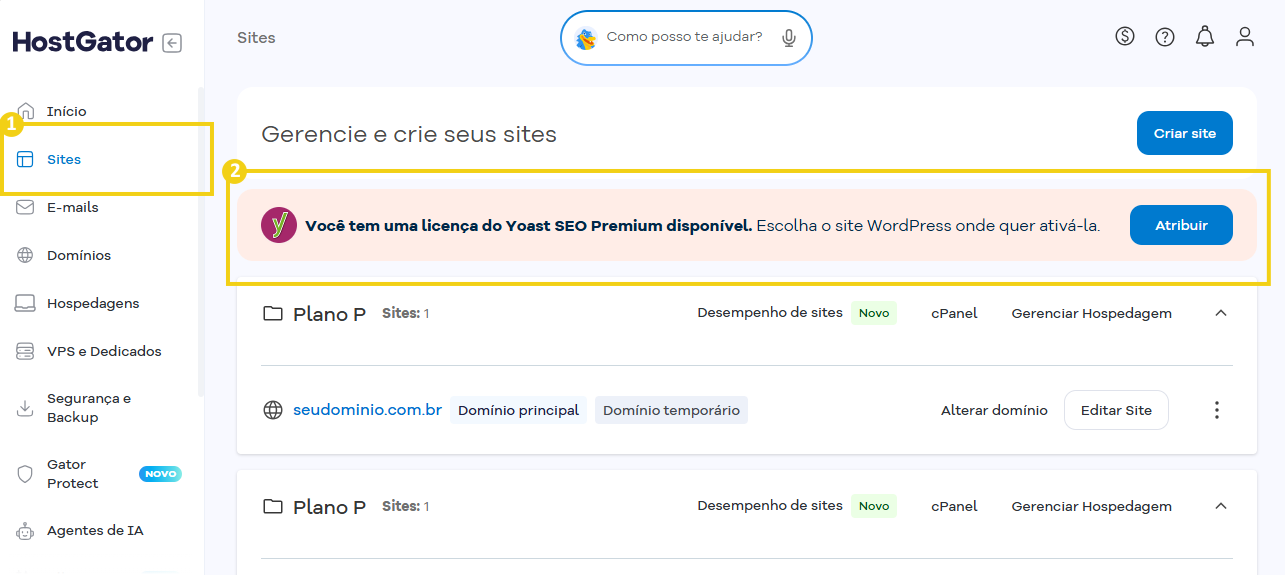Click the Sites breadcrumb in the header
This screenshot has height=575, width=1285.
(256, 38)
